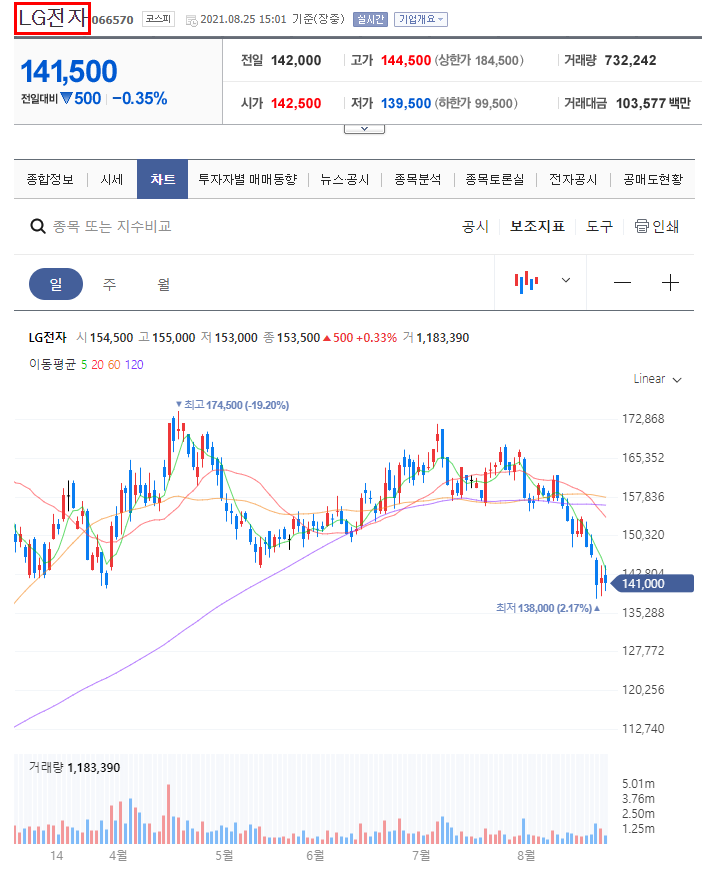Image resolution: width=702 pixels, height=873 pixels.
Task: Open the Linear scale dropdown
Action: (x=657, y=379)
